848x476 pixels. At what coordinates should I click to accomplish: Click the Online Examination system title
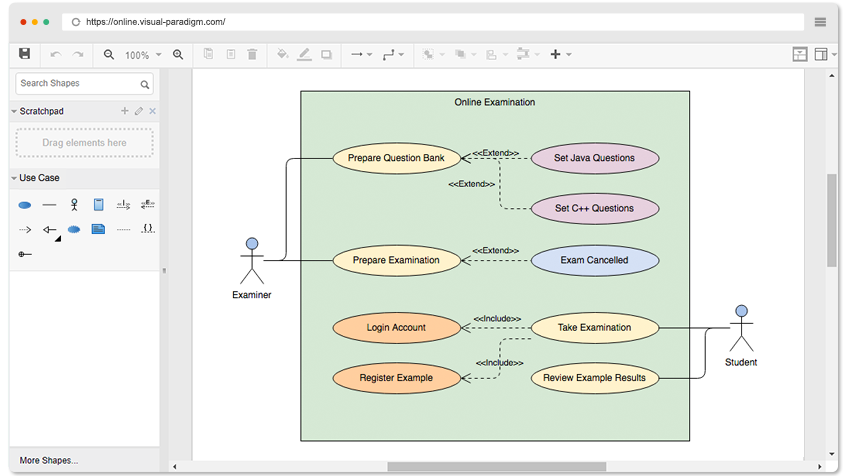pos(494,102)
